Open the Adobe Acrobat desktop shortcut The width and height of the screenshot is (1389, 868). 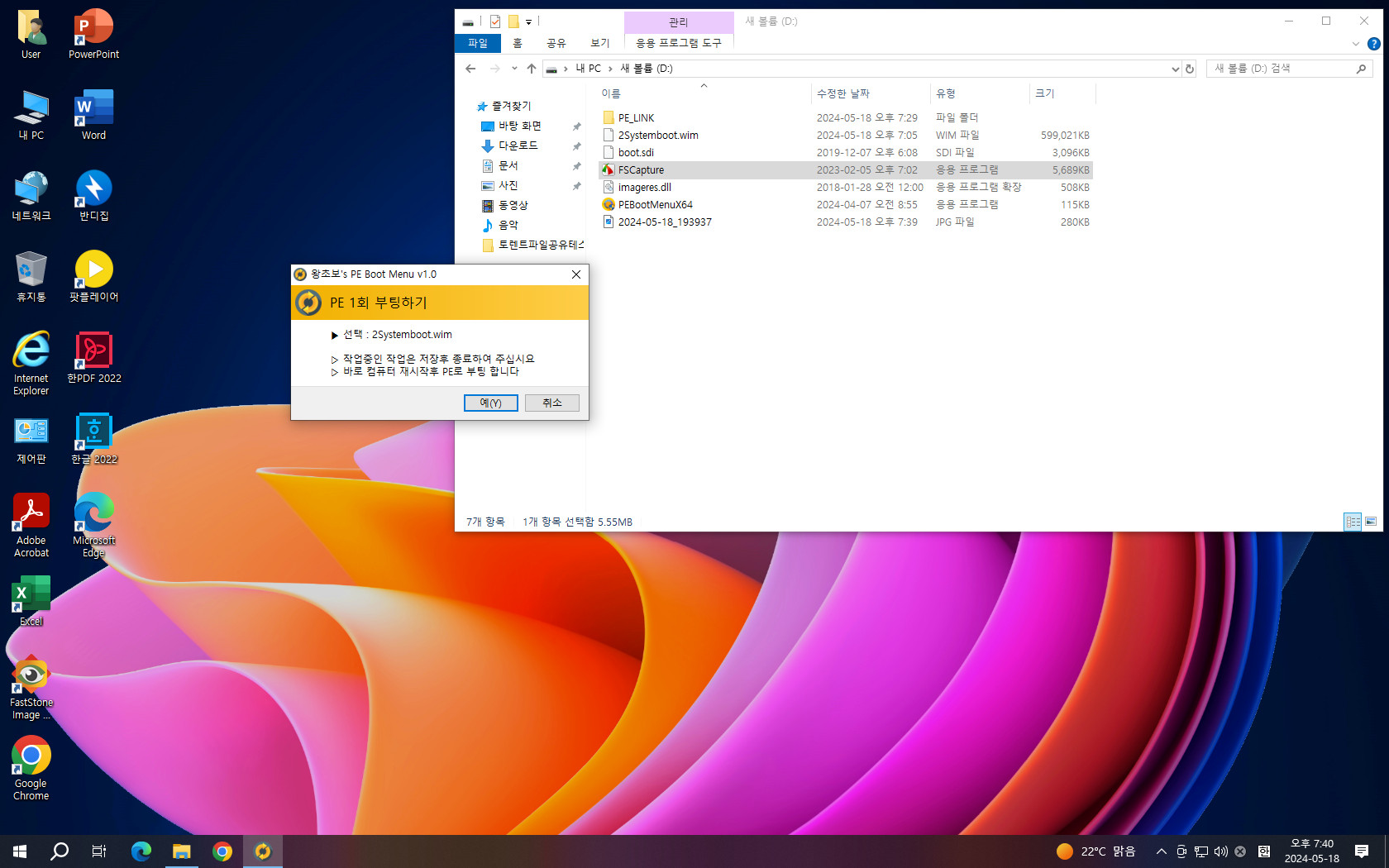(x=31, y=527)
